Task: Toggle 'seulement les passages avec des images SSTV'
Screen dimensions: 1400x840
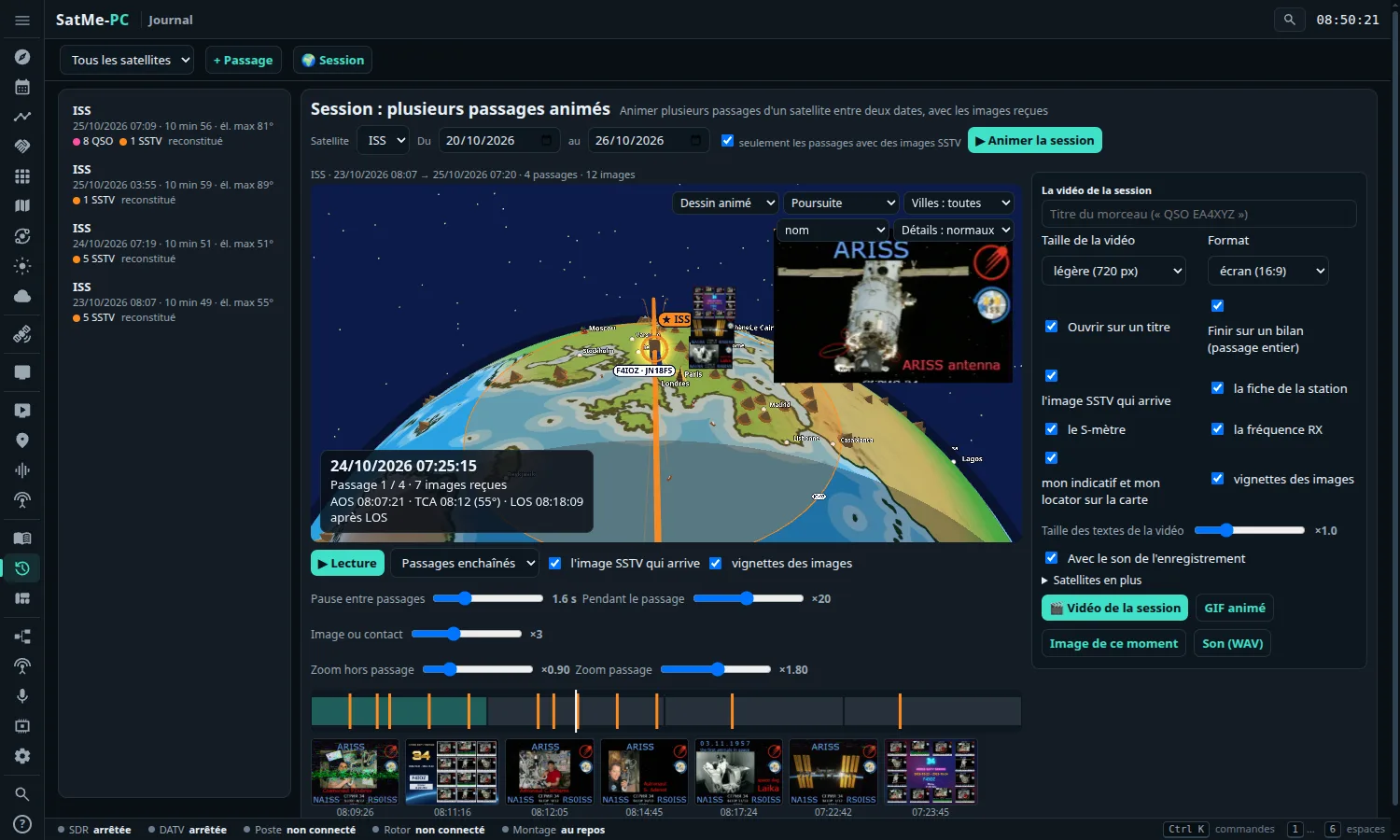Action: tap(728, 141)
